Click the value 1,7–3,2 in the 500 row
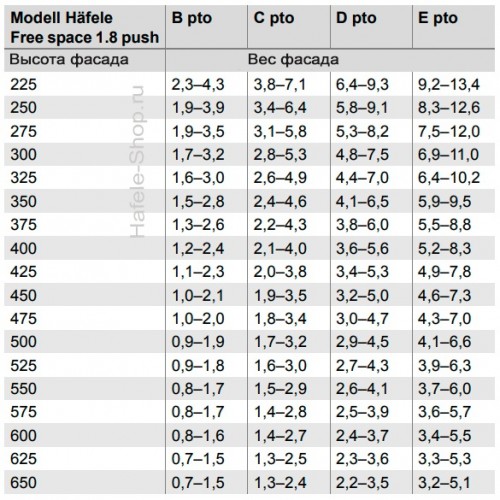500x500 pixels. 280,342
